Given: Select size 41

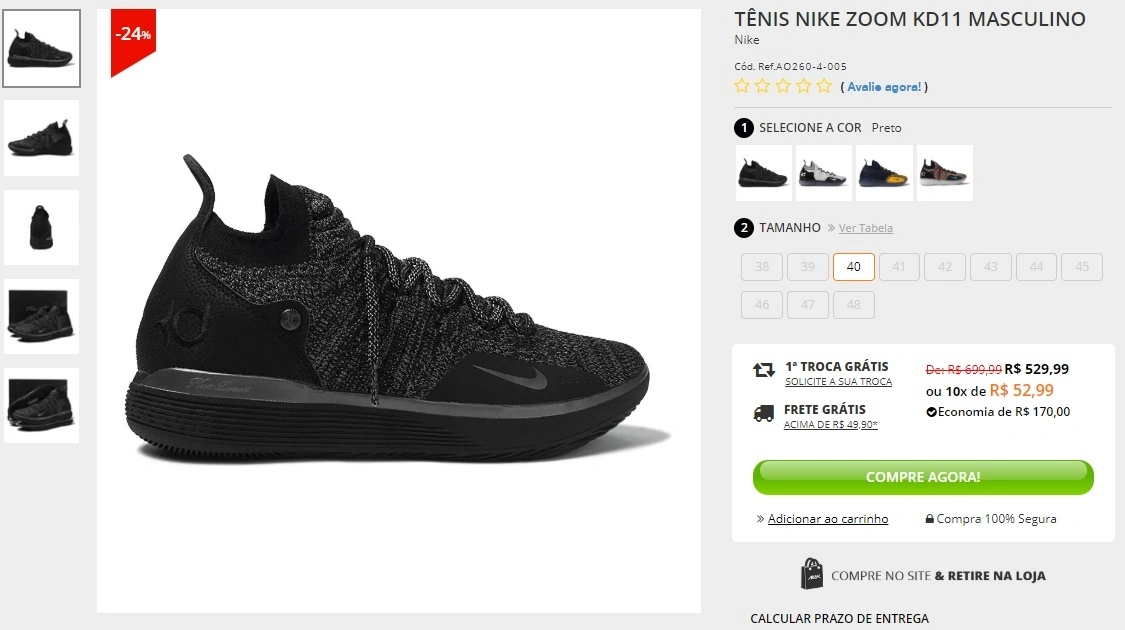Looking at the screenshot, I should tap(899, 267).
